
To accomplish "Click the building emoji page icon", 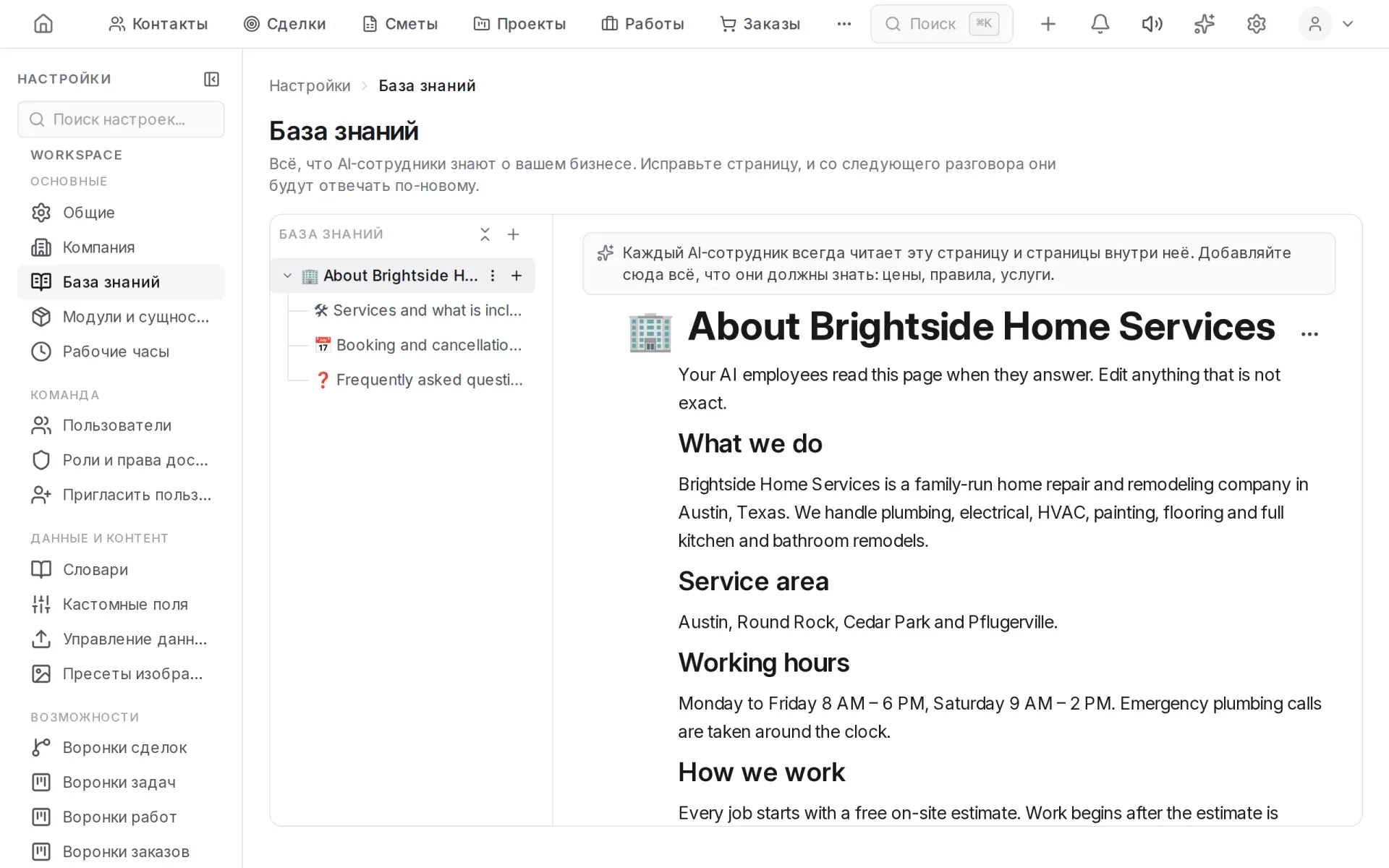I will (x=650, y=332).
